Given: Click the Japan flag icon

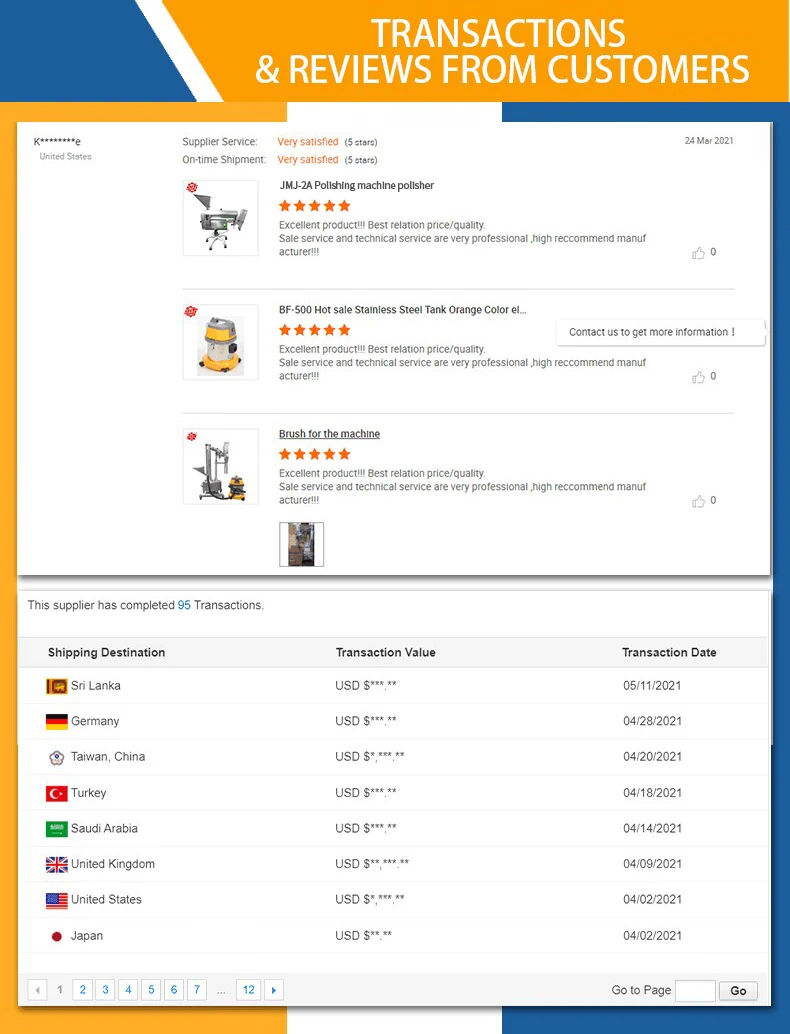Looking at the screenshot, I should (57, 936).
